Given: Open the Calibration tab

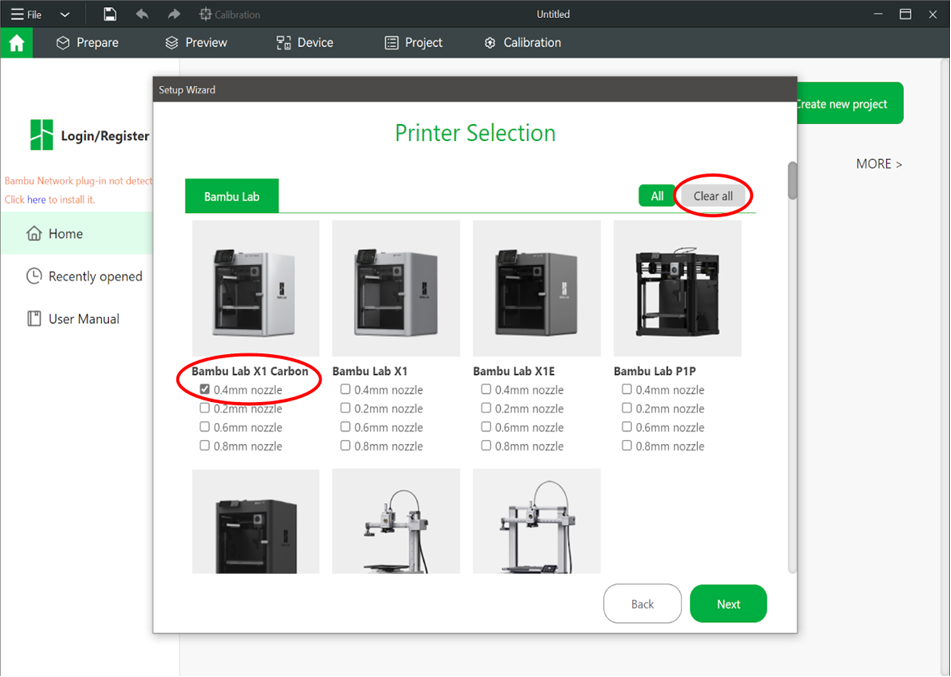Looking at the screenshot, I should tap(522, 43).
